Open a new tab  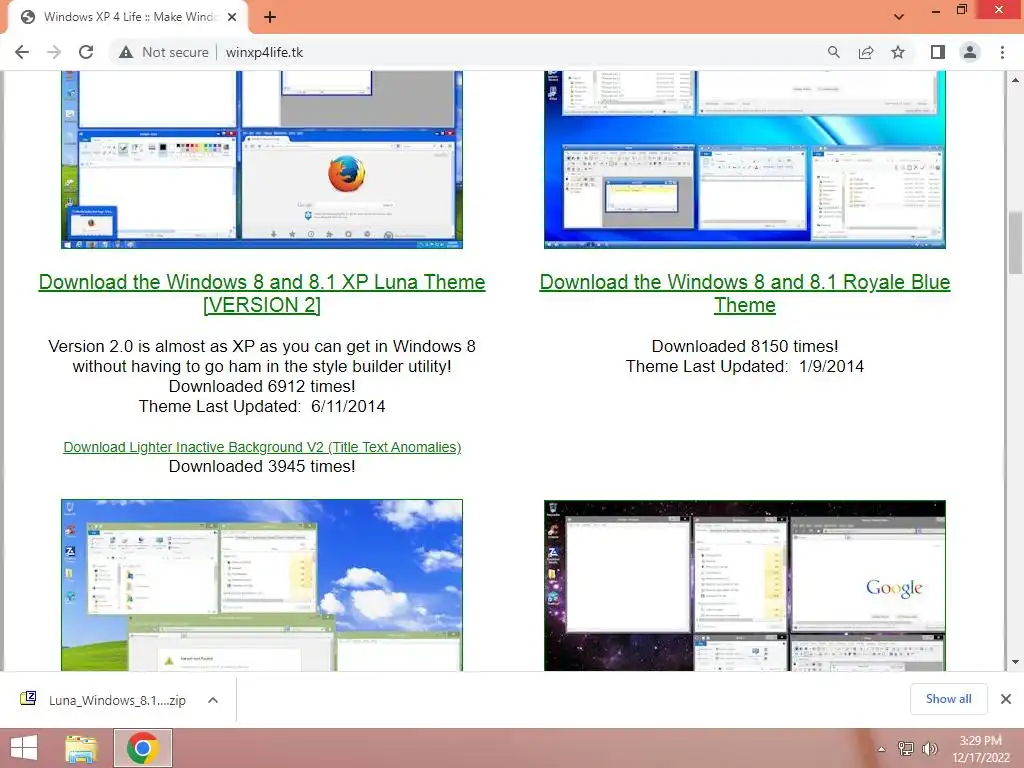pos(270,17)
